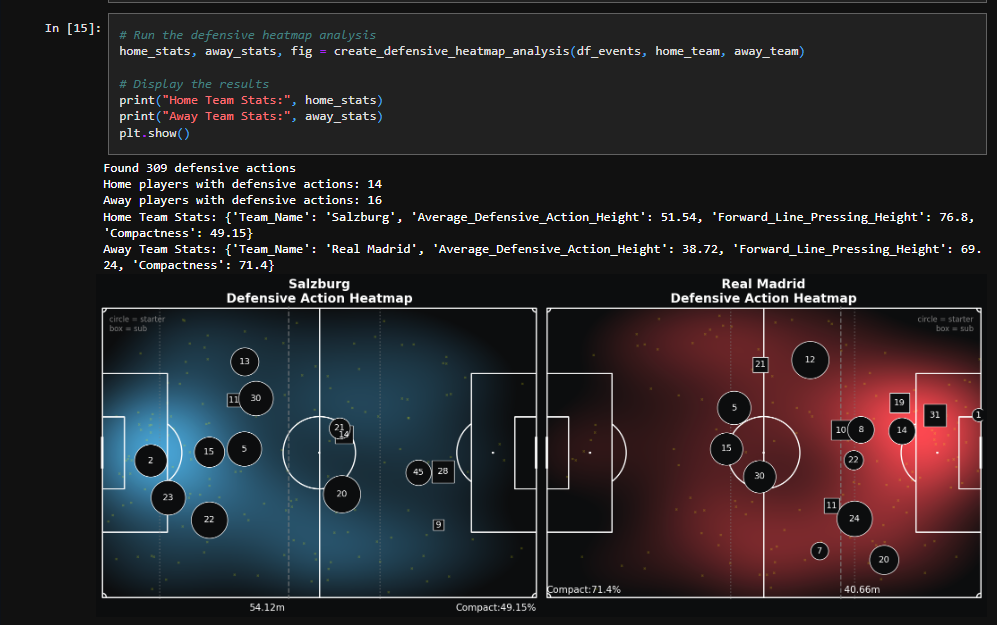The image size is (997, 625).
Task: Click Salzburg player 13 circle marker
Action: (245, 361)
